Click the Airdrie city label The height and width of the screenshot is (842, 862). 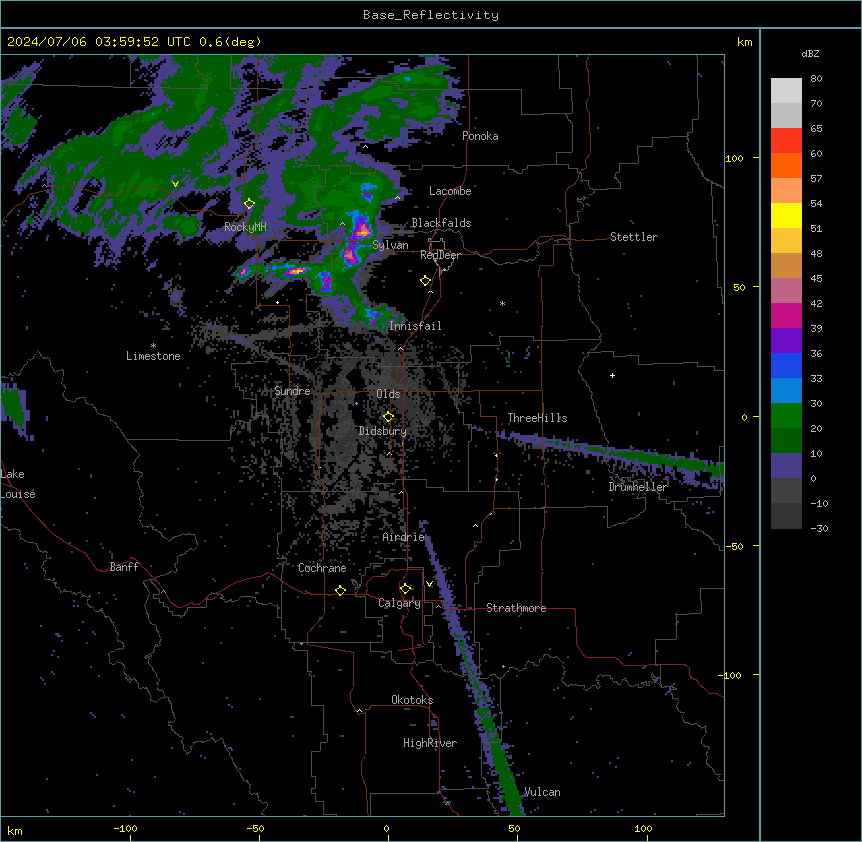(x=403, y=537)
